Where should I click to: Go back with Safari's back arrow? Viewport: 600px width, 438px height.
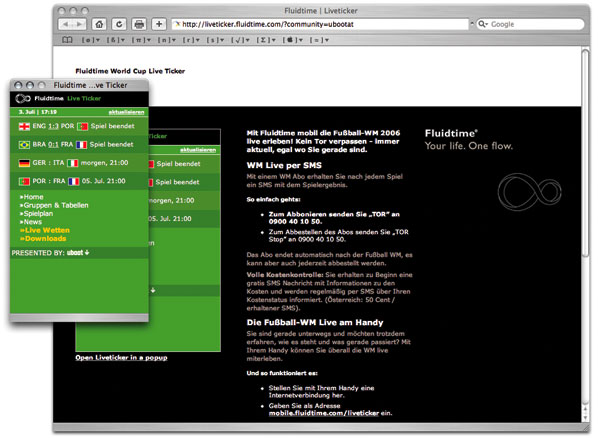[x=66, y=24]
